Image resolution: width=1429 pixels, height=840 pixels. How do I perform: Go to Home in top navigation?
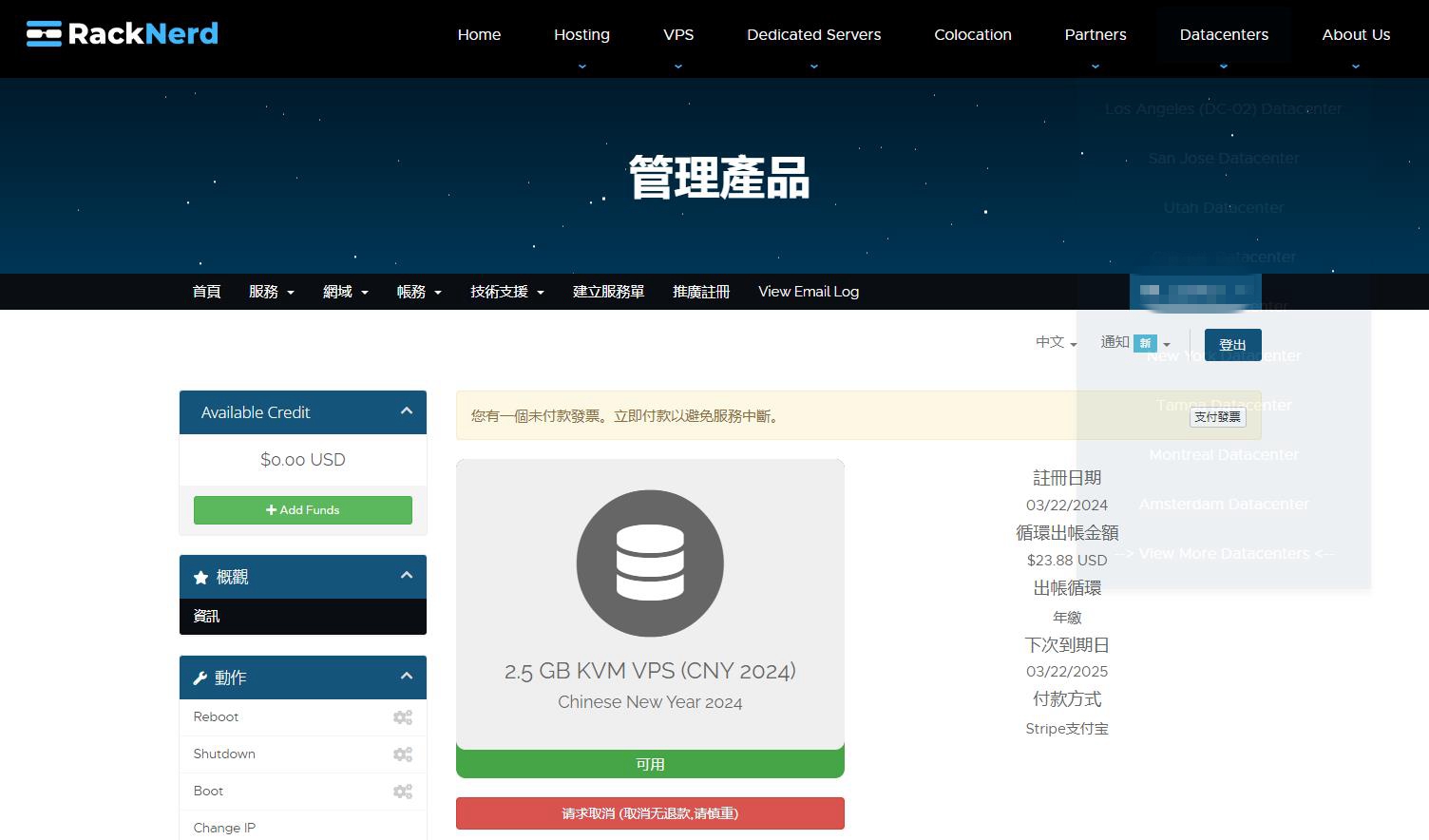[479, 35]
